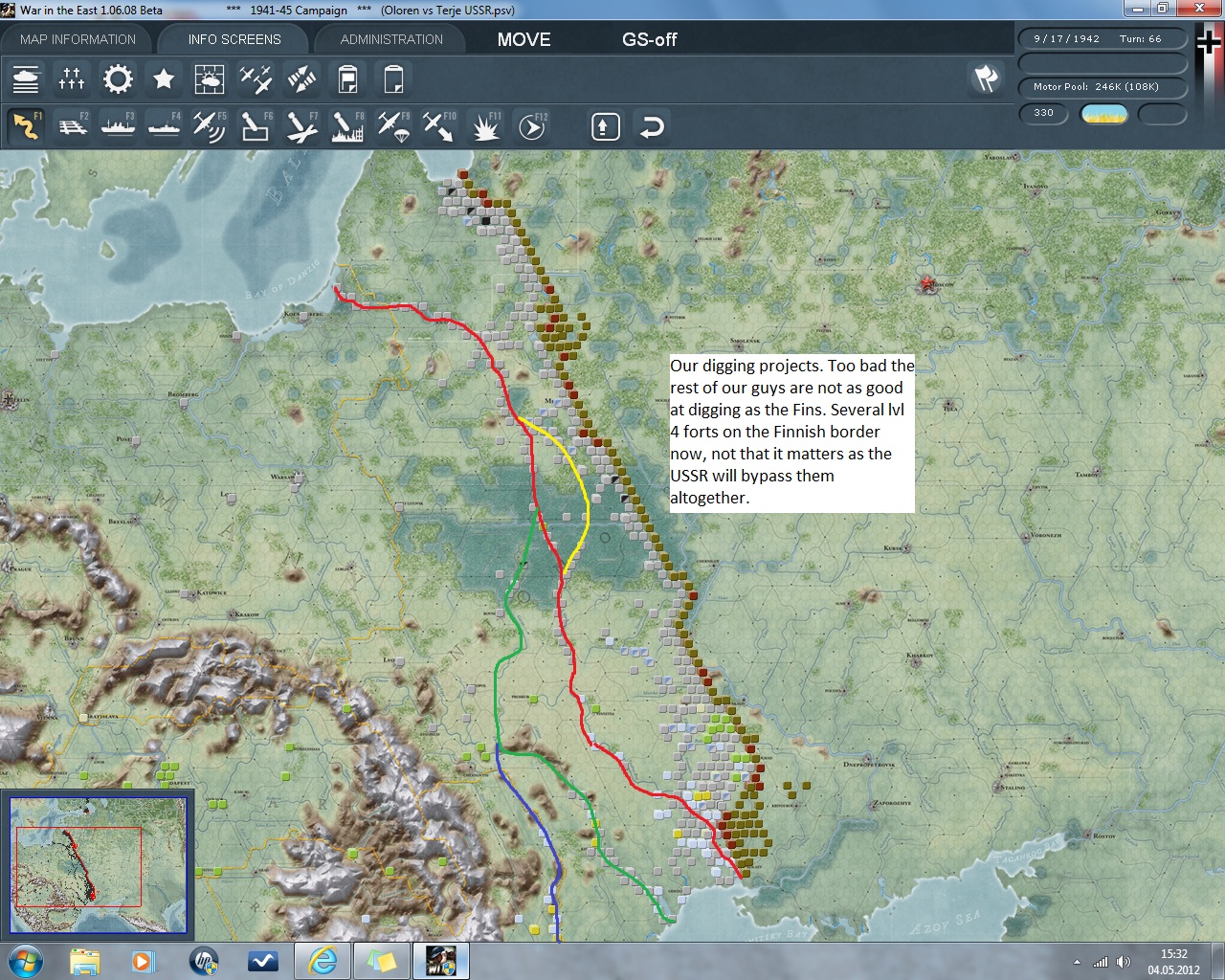The width and height of the screenshot is (1225, 980).
Task: Click the War in the East taskbar button
Action: (441, 961)
